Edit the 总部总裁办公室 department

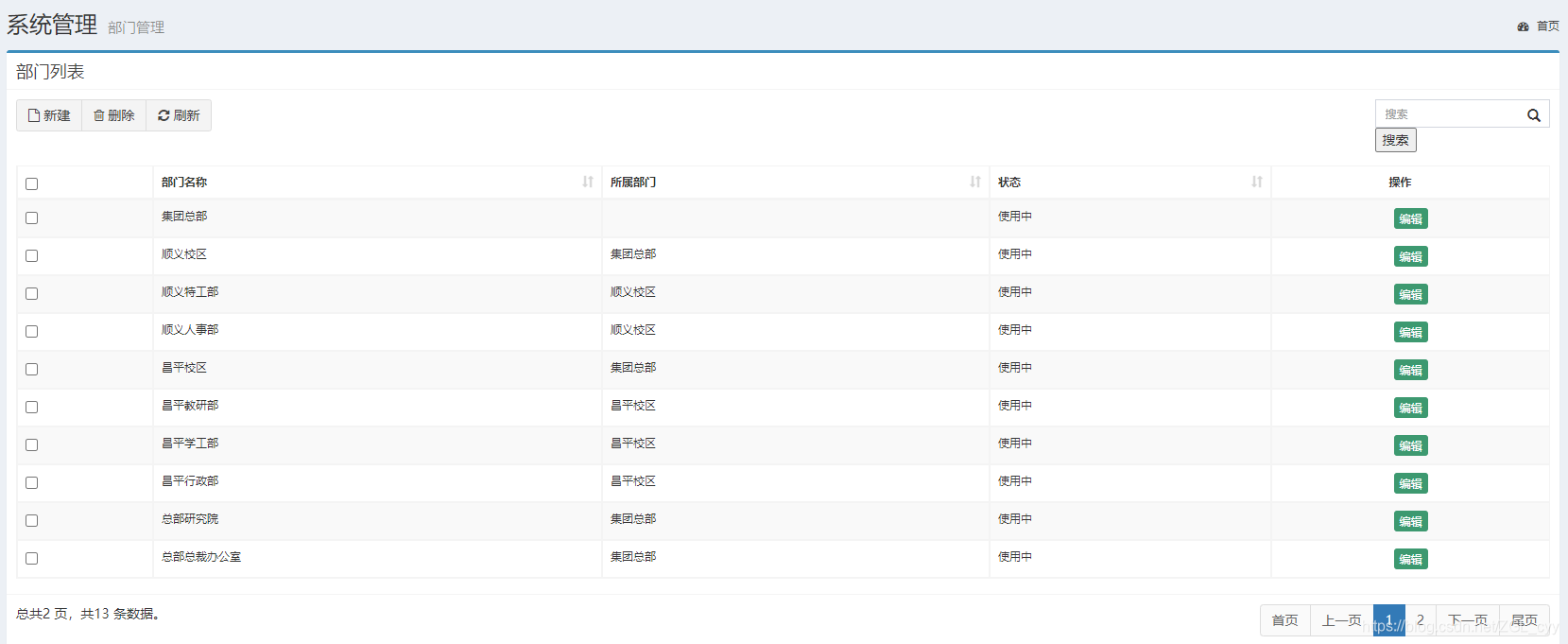tap(1410, 559)
